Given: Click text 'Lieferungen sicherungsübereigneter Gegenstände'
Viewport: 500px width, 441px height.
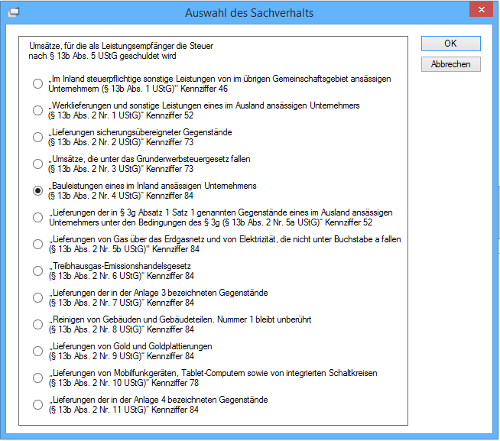Looking at the screenshot, I should [x=142, y=132].
